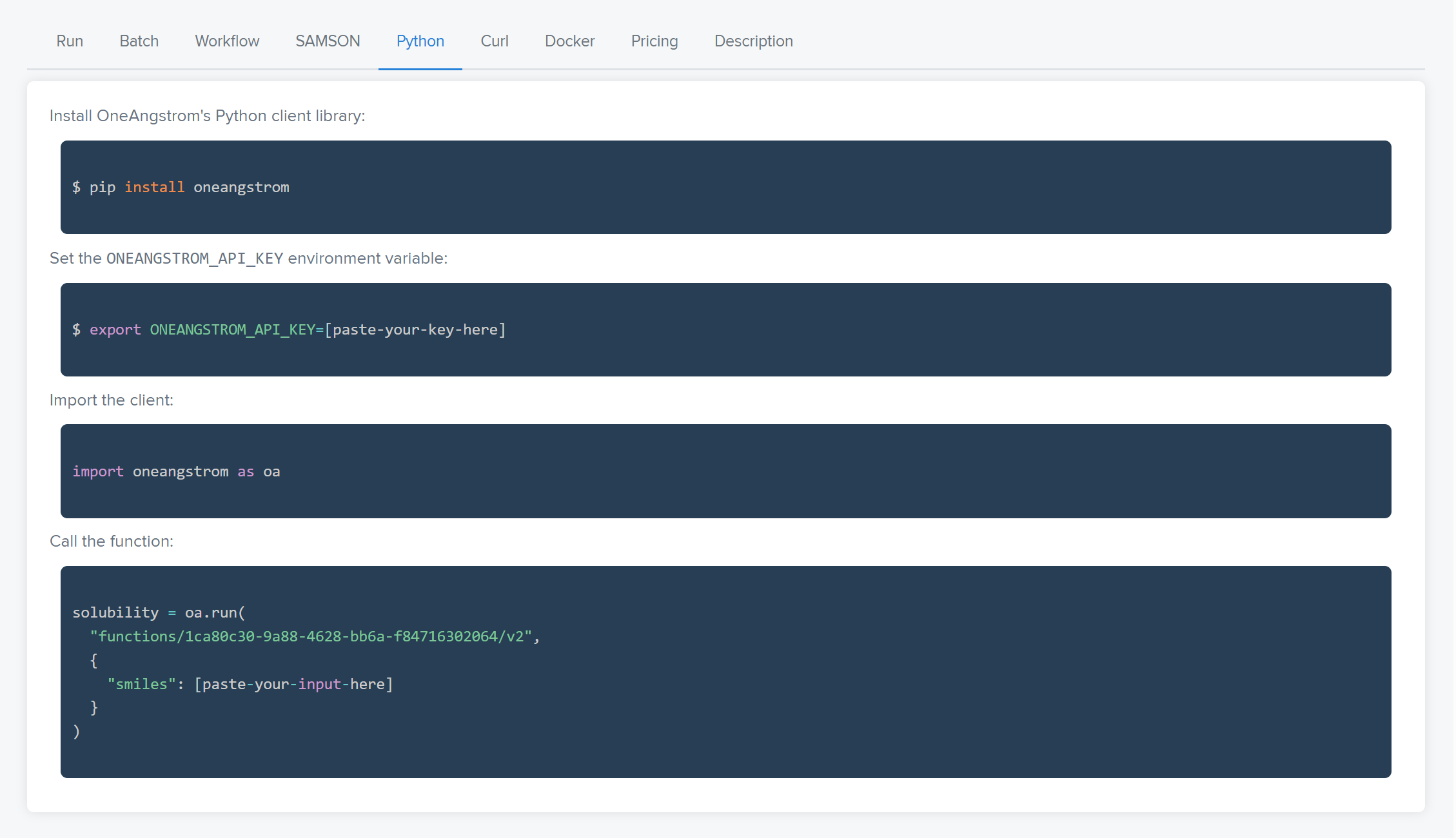The height and width of the screenshot is (838, 1456).
Task: Open the Batch tab
Action: click(139, 41)
